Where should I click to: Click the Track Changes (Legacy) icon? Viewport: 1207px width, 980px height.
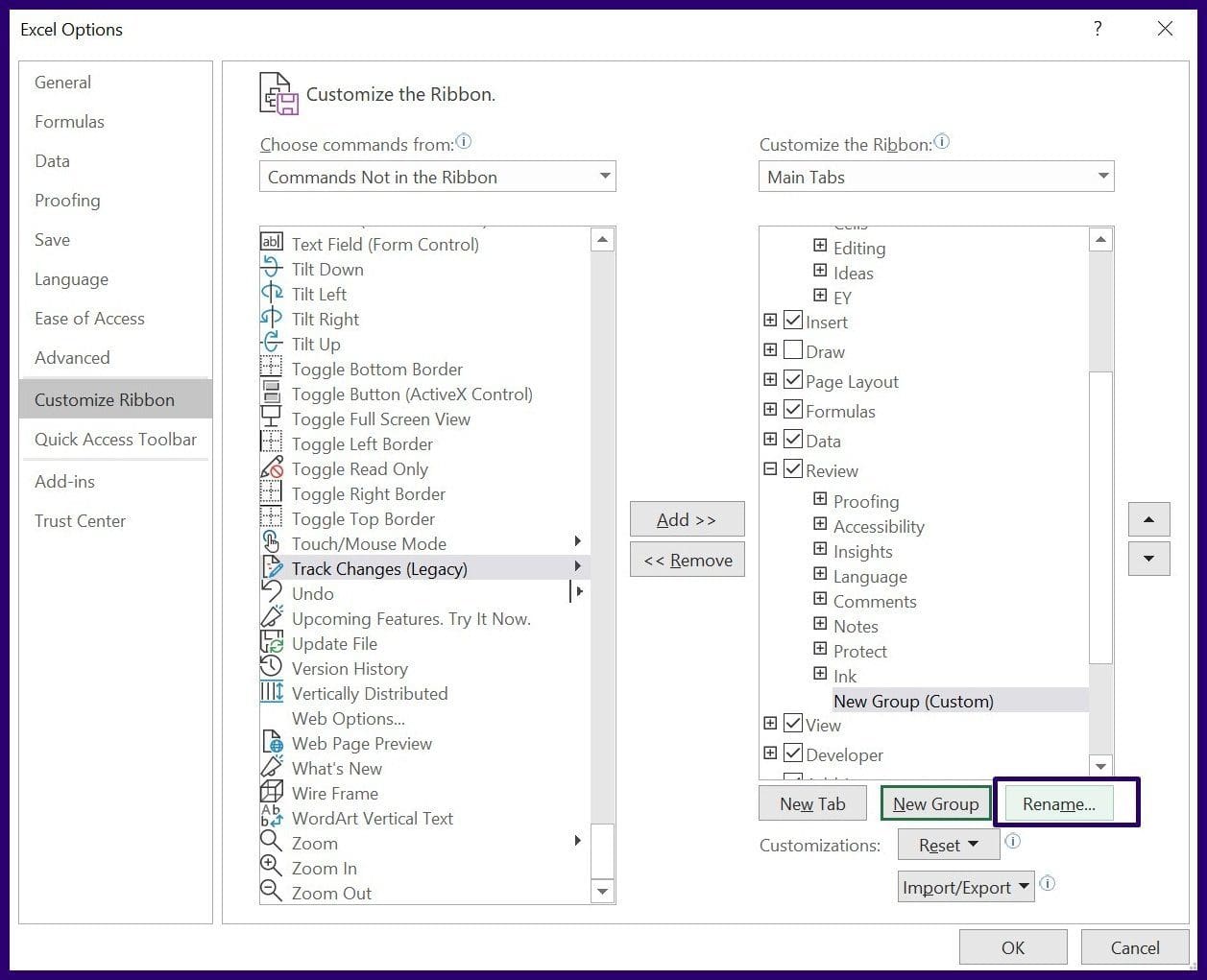pos(272,567)
